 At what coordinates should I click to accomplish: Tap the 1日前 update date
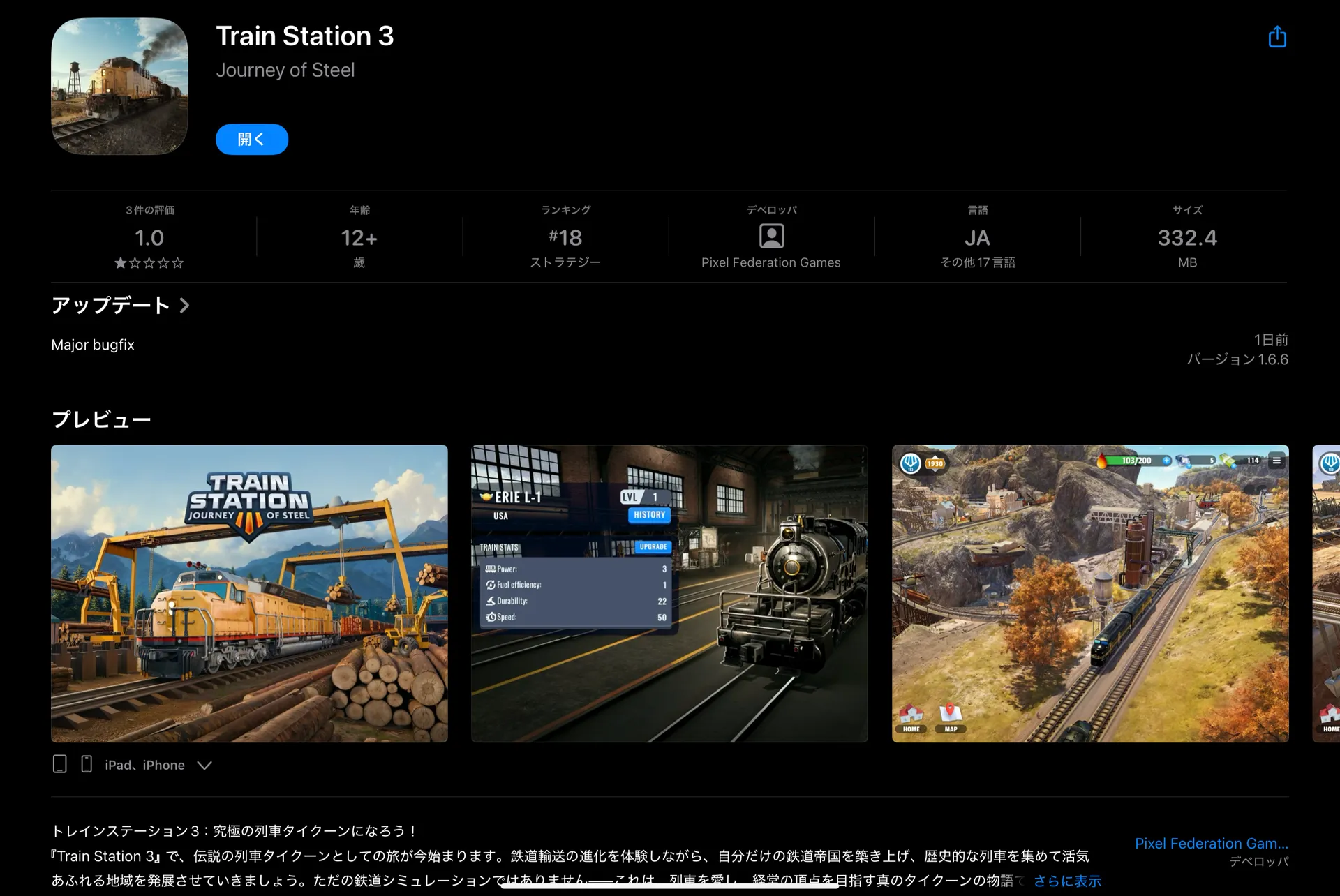1271,340
